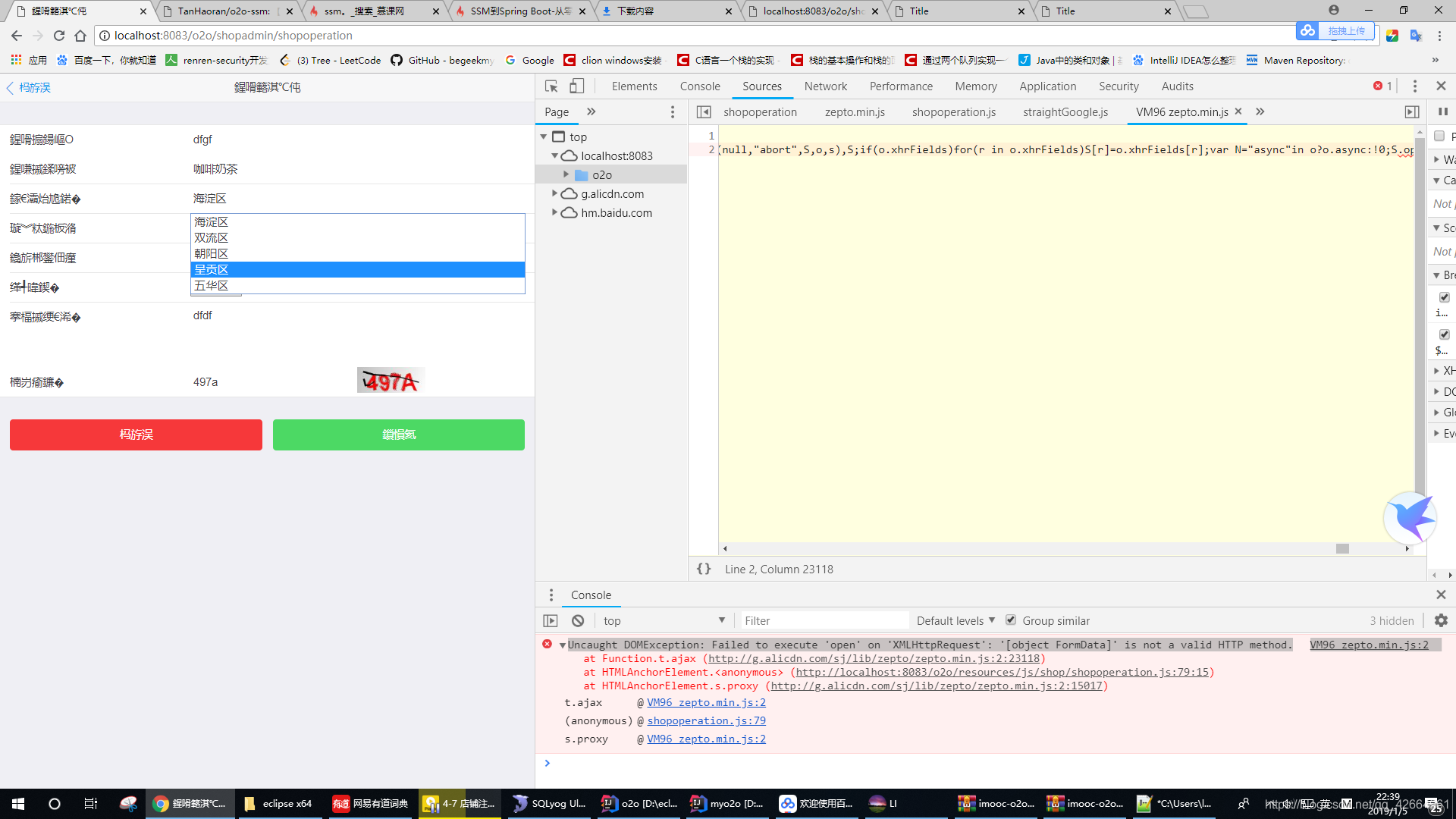The image size is (1456, 819).
Task: Show the console sidebar icon
Action: click(x=551, y=621)
